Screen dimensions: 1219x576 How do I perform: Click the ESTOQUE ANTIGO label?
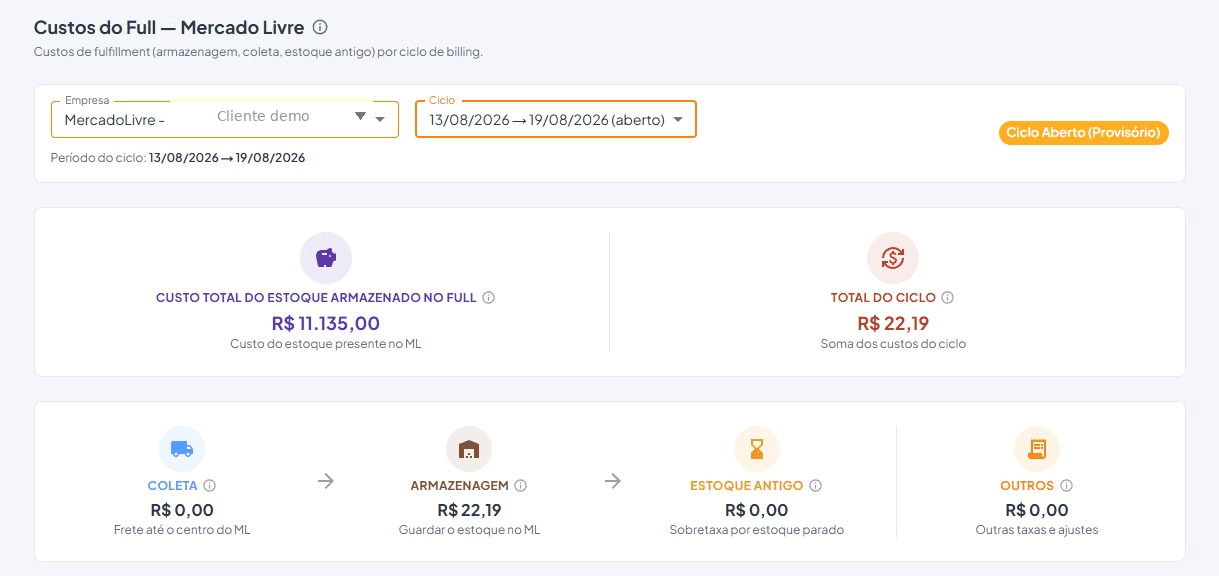pos(747,486)
